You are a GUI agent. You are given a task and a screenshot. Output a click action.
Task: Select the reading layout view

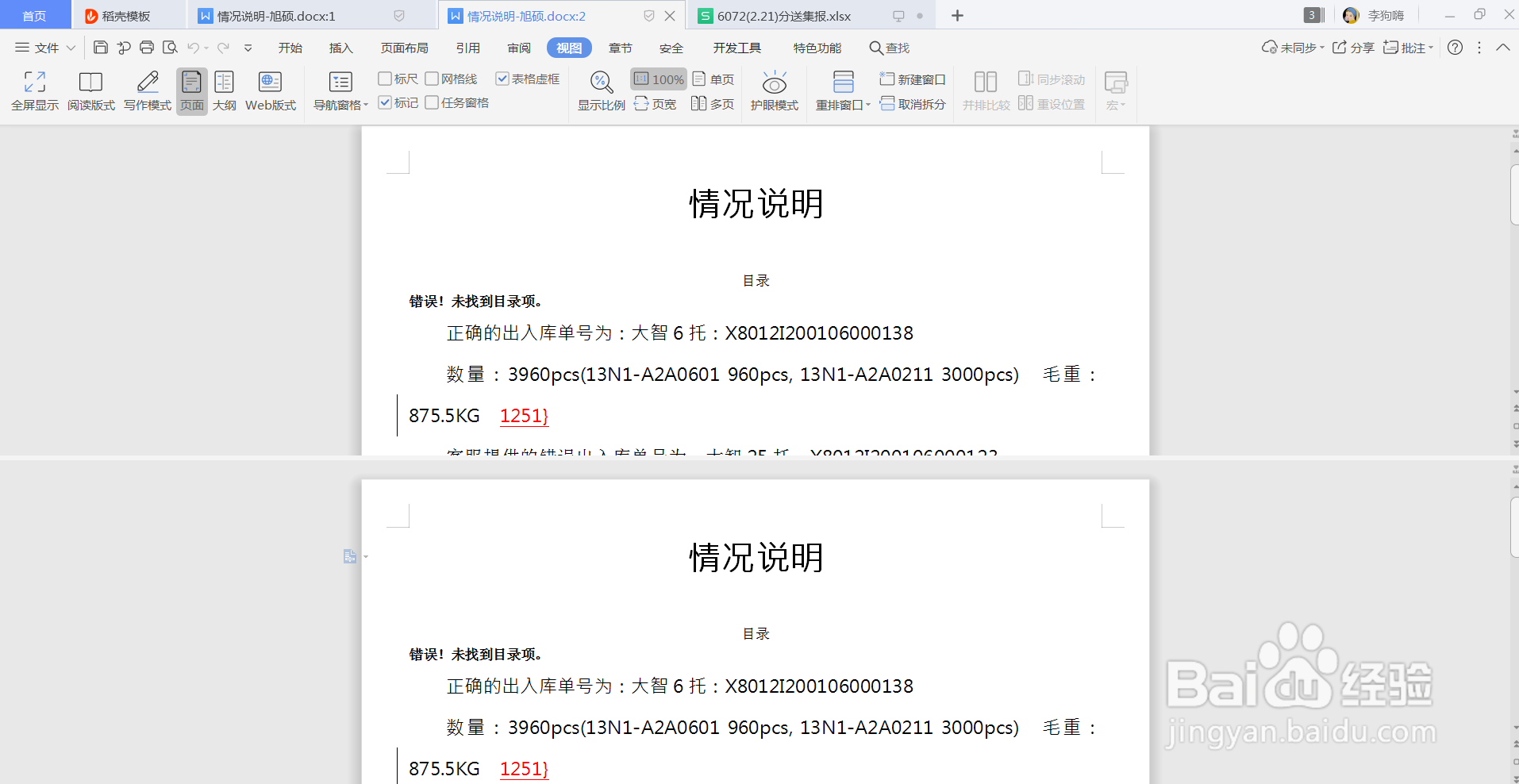[x=90, y=90]
